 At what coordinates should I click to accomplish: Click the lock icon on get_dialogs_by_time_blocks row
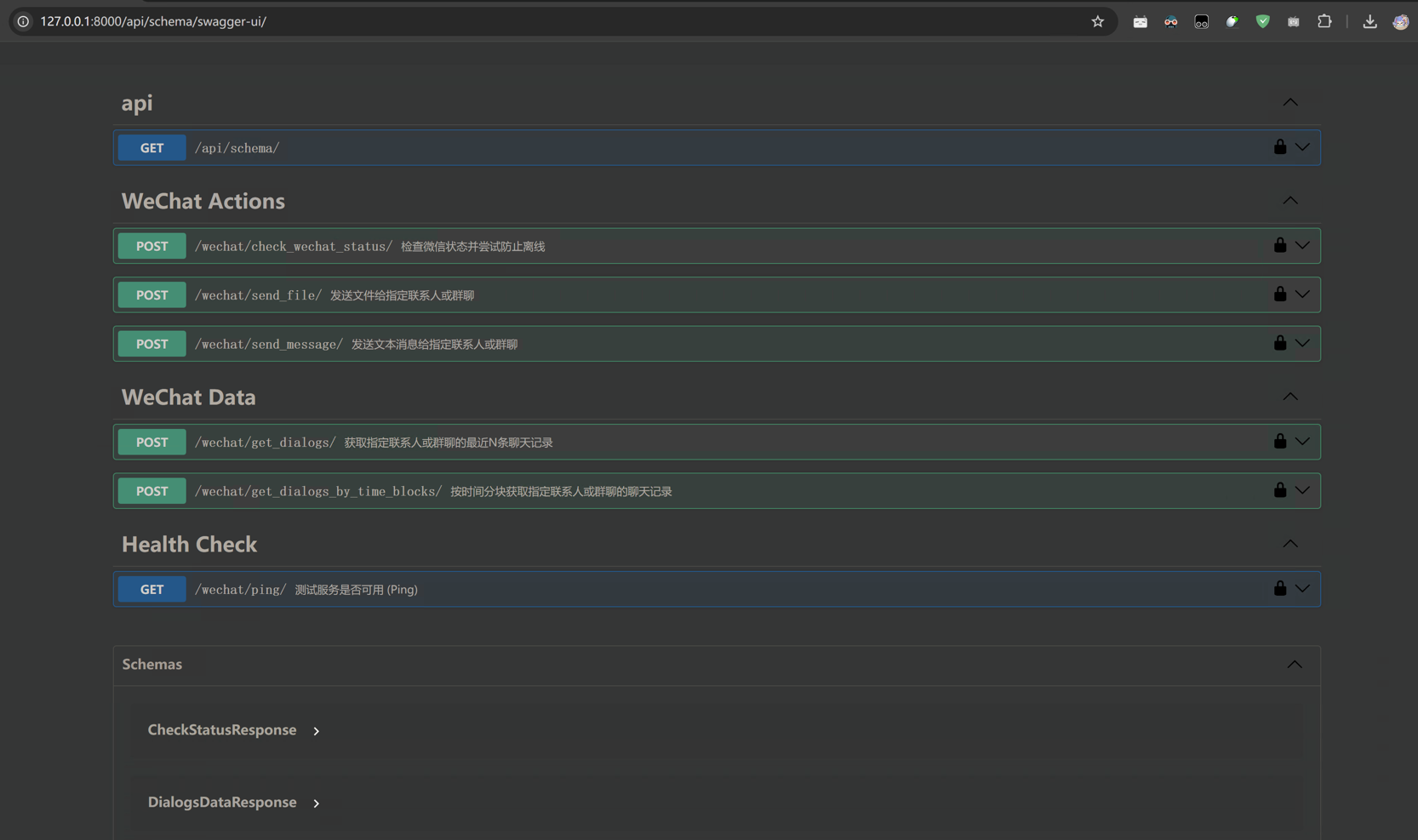[x=1280, y=490]
